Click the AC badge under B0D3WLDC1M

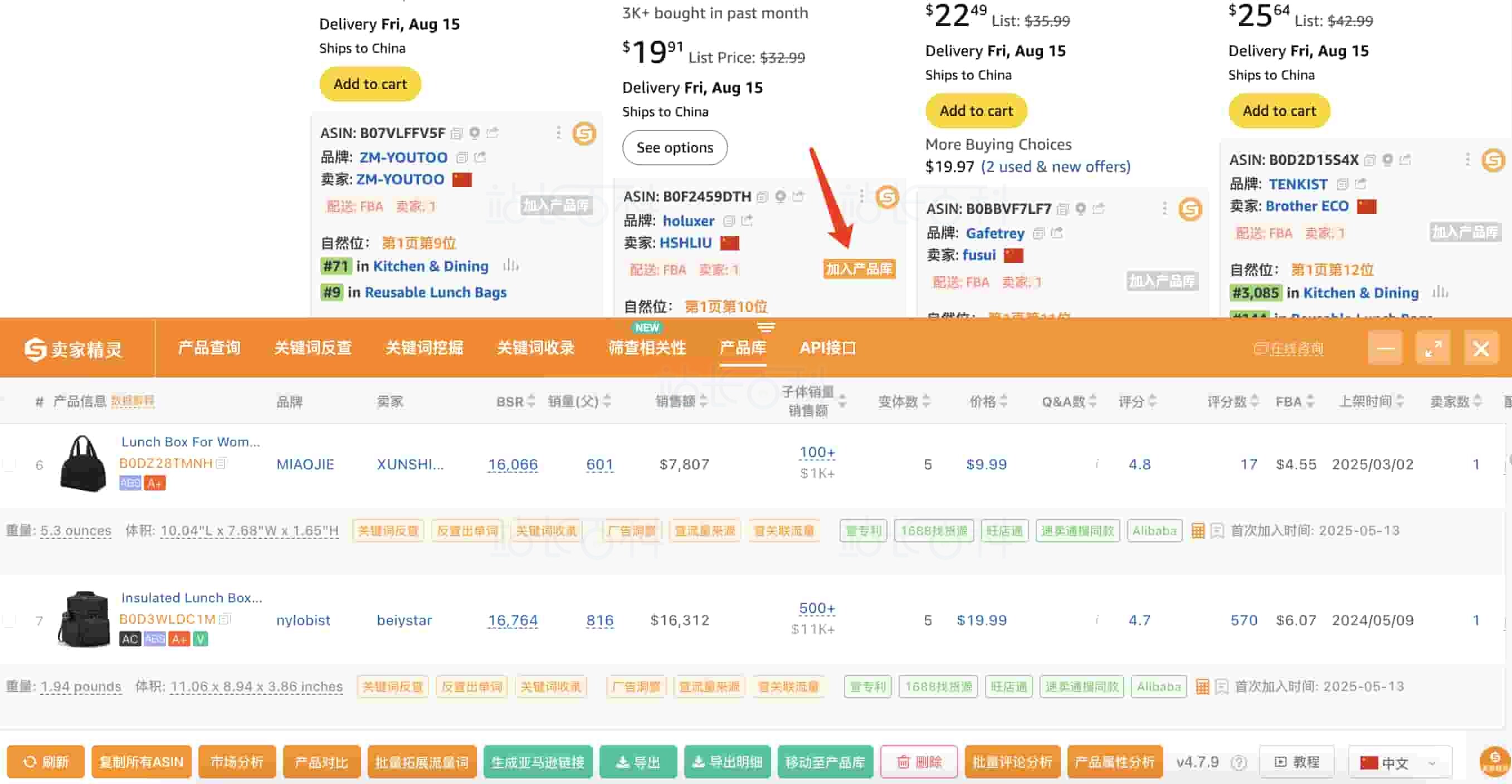pos(130,639)
